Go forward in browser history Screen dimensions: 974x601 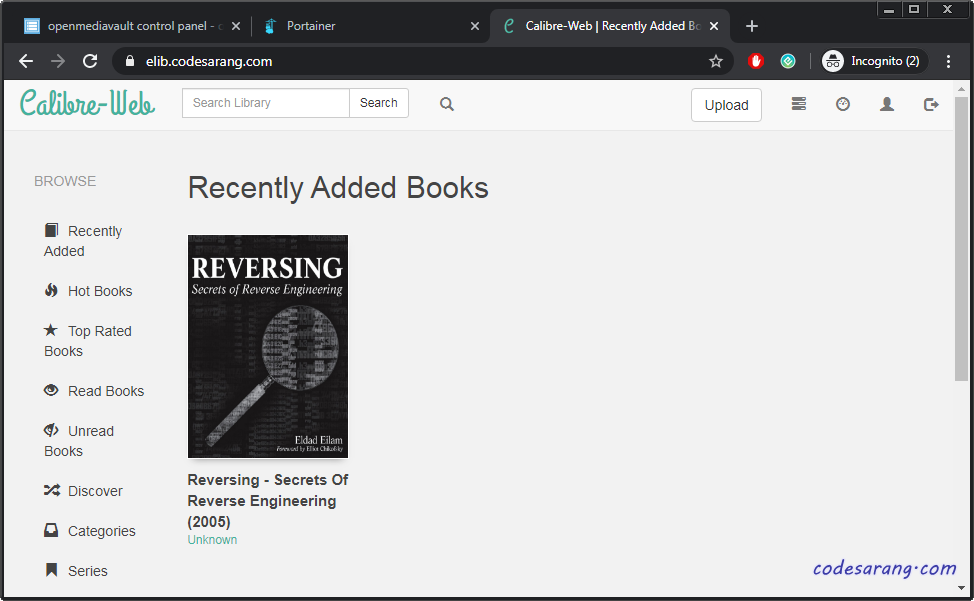(x=58, y=61)
